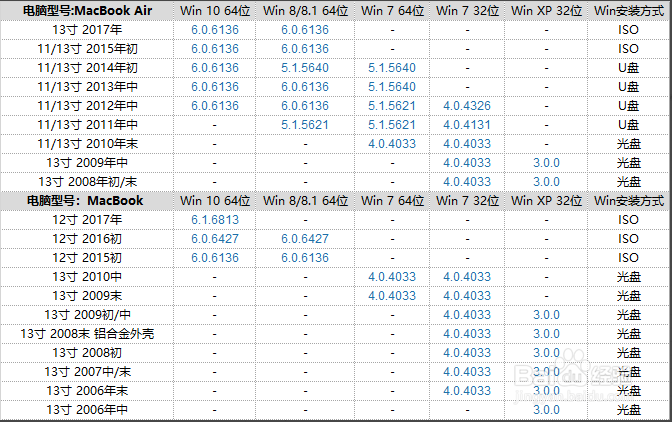Open Win 10 6.0.6136 for 11/13寸 2012年中
This screenshot has height=422, width=672.
[215, 106]
